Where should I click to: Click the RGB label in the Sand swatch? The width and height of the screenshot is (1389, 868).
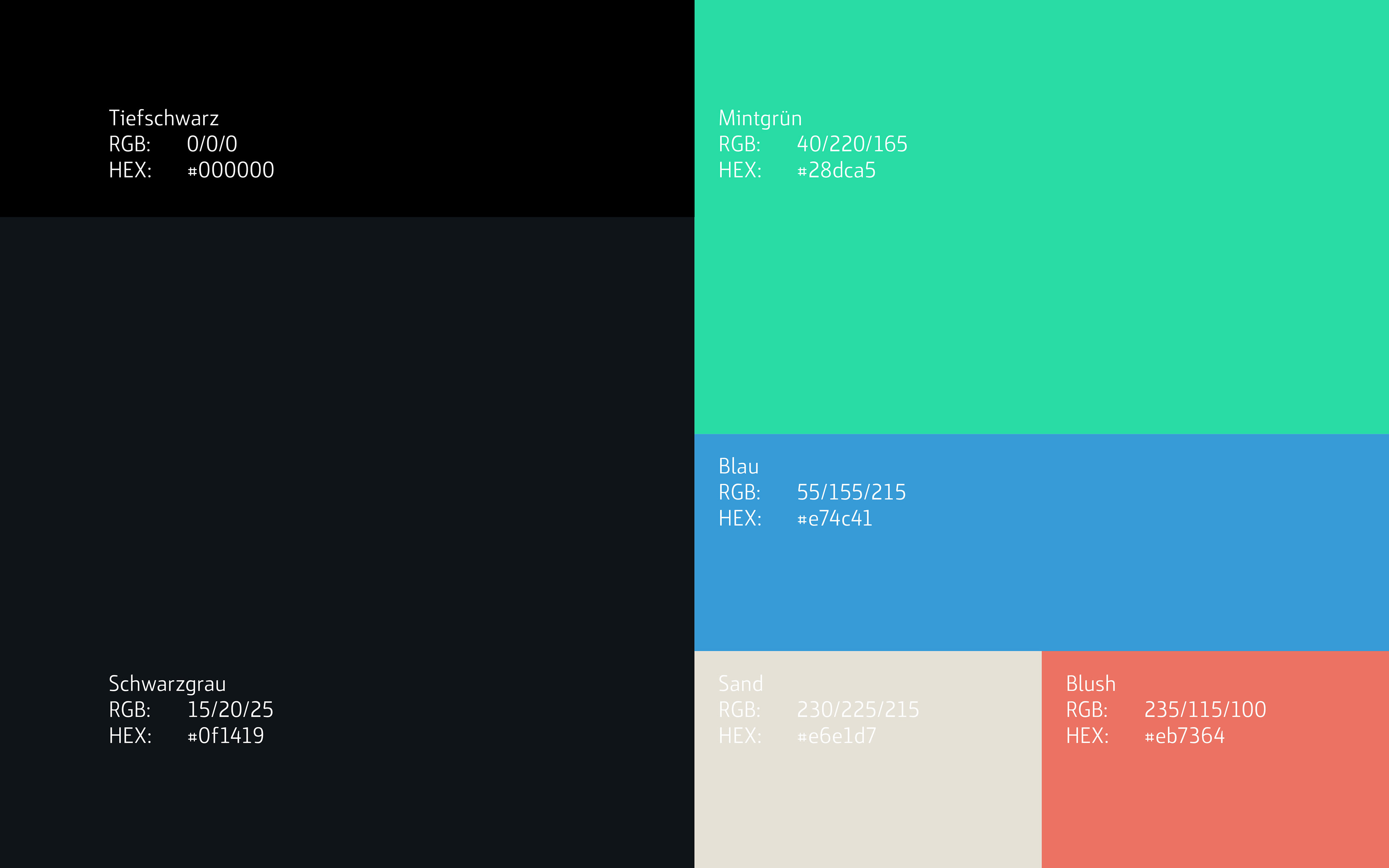739,710
